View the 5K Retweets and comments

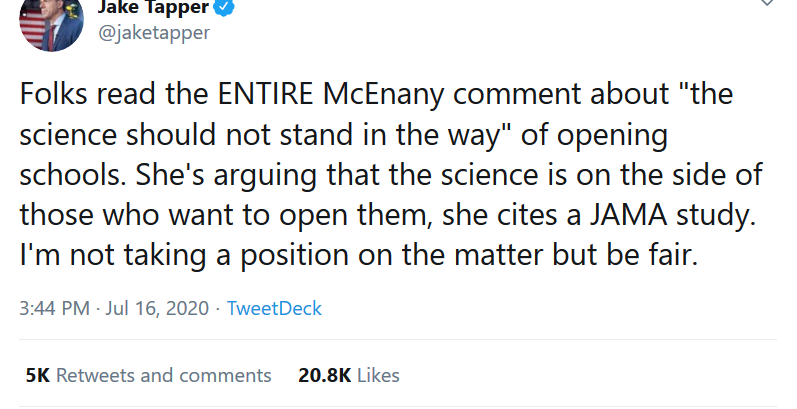tap(148, 376)
